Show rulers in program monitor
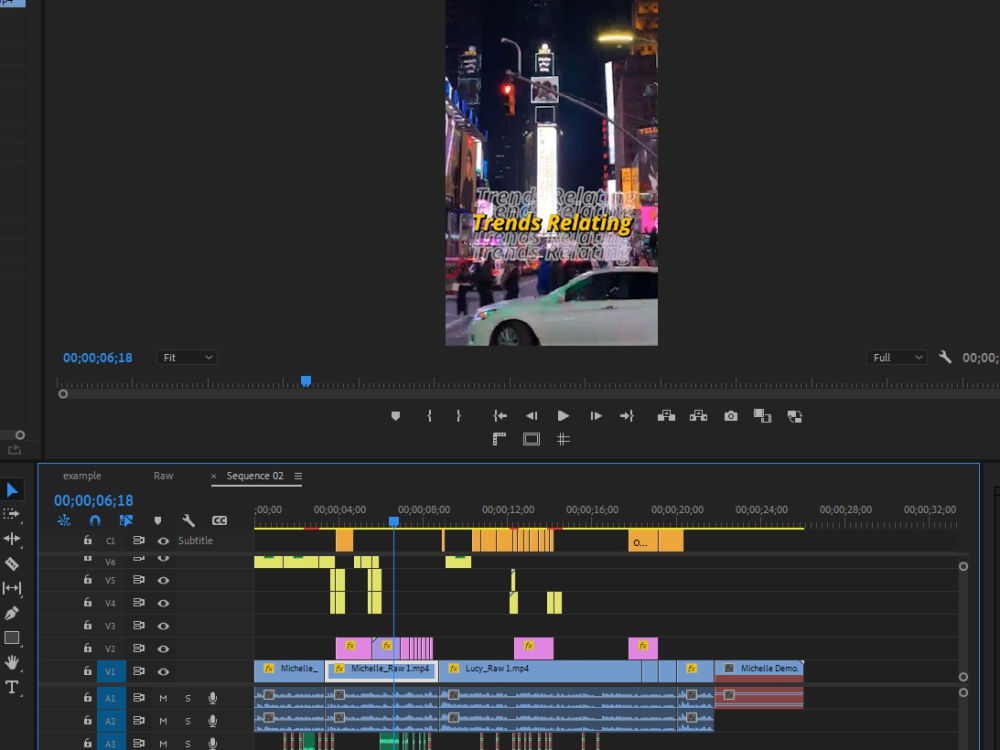1000x750 pixels. (x=499, y=439)
